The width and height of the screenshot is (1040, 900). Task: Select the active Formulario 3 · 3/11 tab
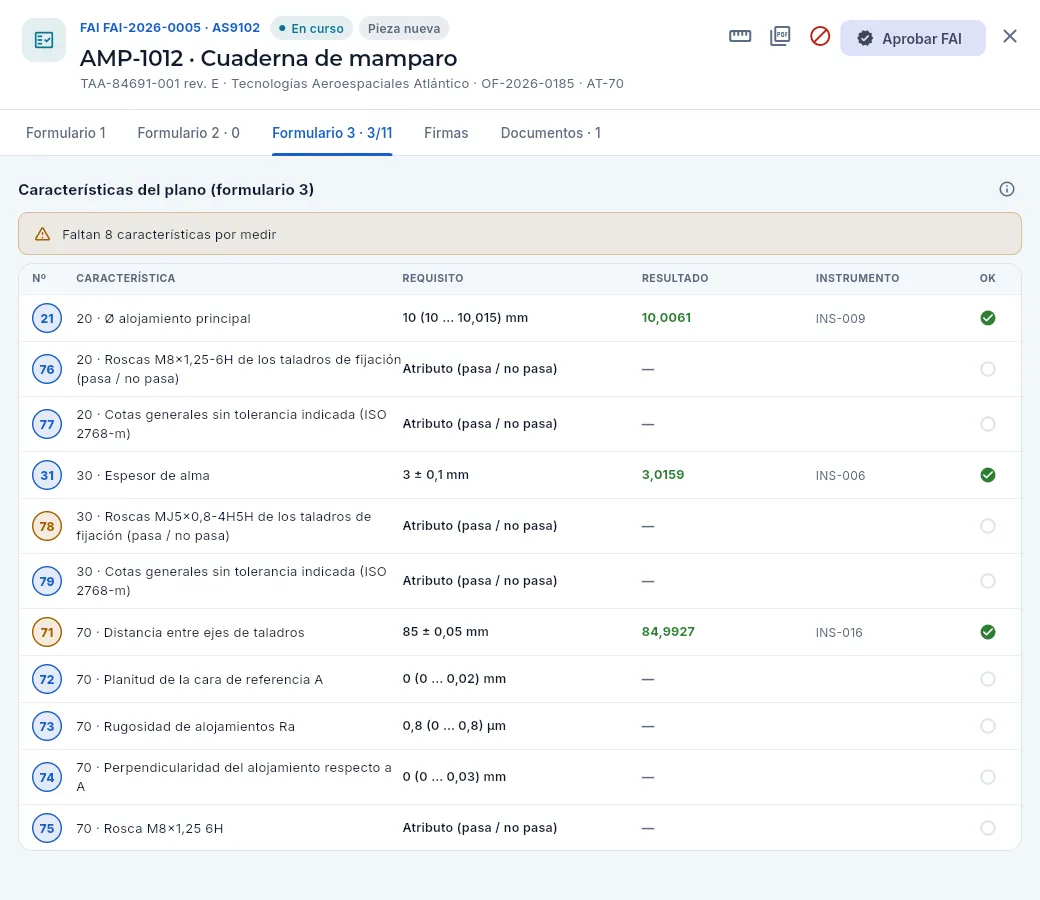click(x=332, y=133)
